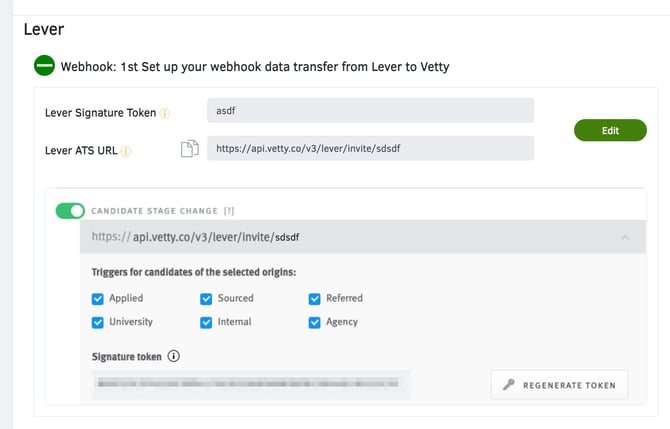Click the green Edit button
The image size is (670, 429).
click(x=610, y=130)
